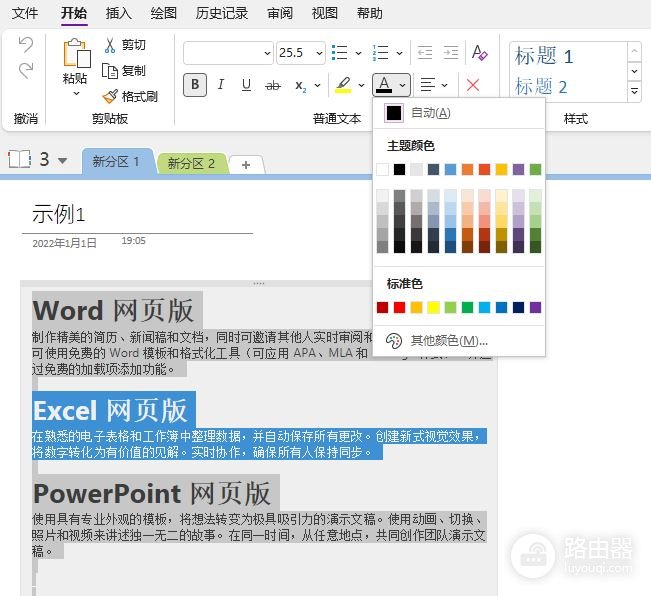Image resolution: width=651 pixels, height=596 pixels.
Task: Apply subscript formatting
Action: (x=301, y=85)
